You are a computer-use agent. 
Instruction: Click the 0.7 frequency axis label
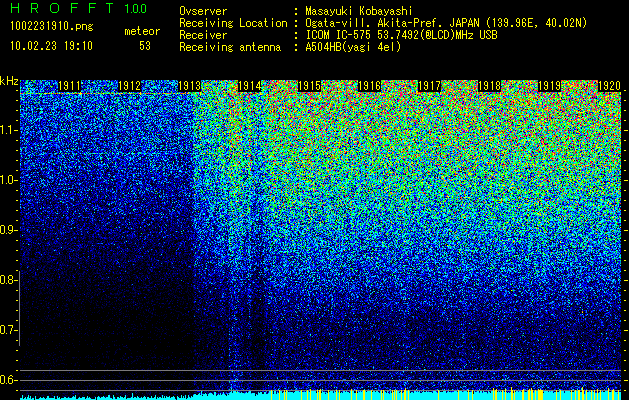click(7, 330)
